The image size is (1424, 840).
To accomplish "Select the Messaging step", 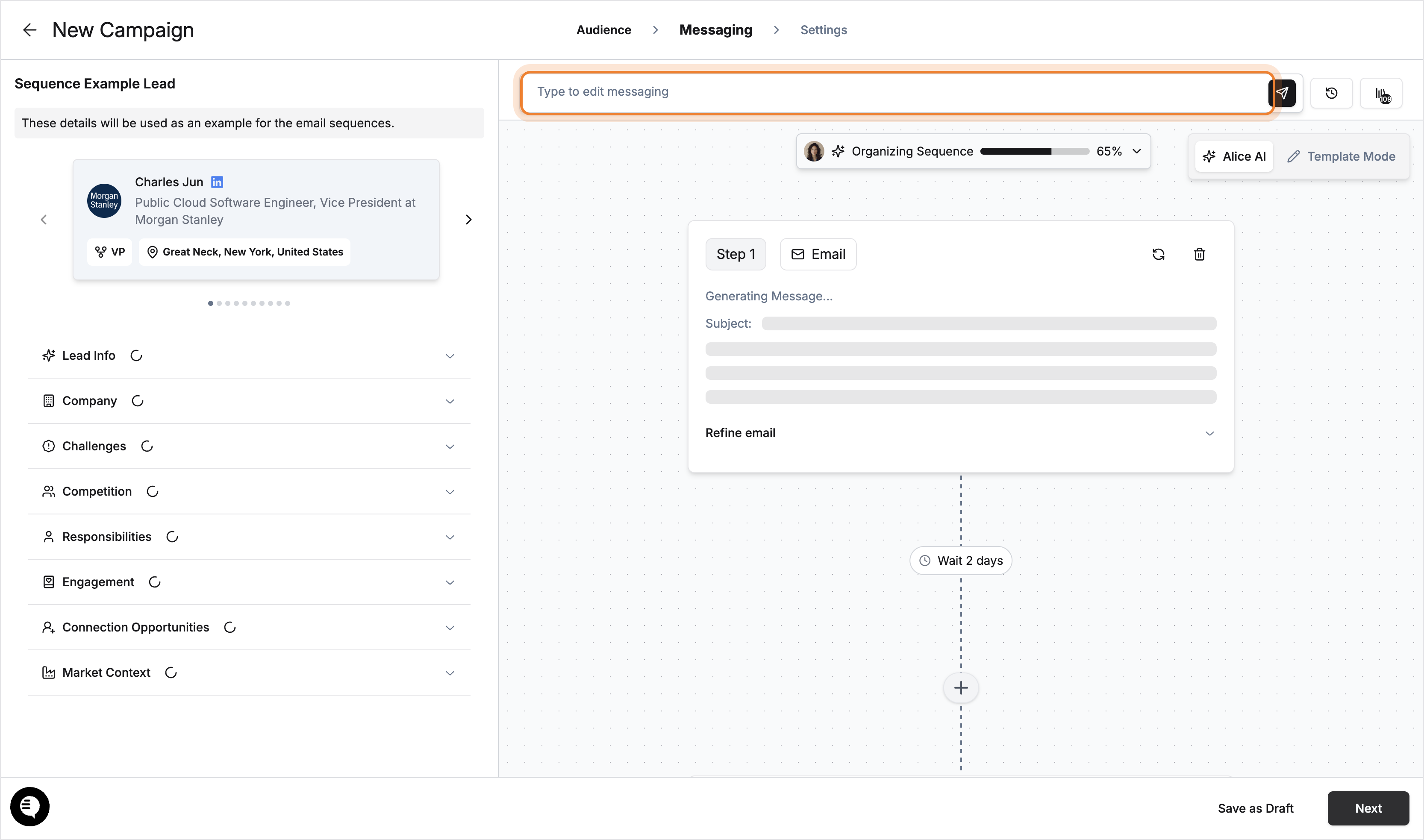I will pos(716,30).
